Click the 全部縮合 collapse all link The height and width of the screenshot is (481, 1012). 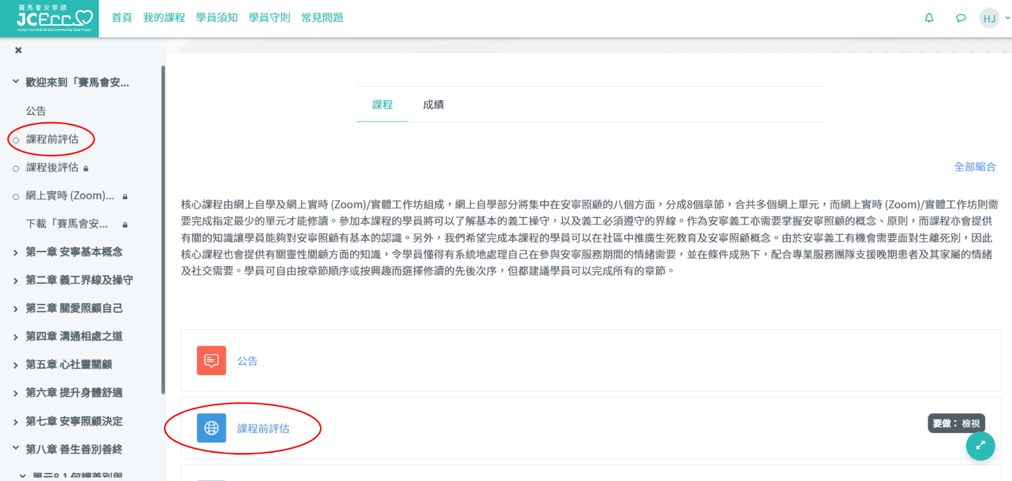pos(974,167)
